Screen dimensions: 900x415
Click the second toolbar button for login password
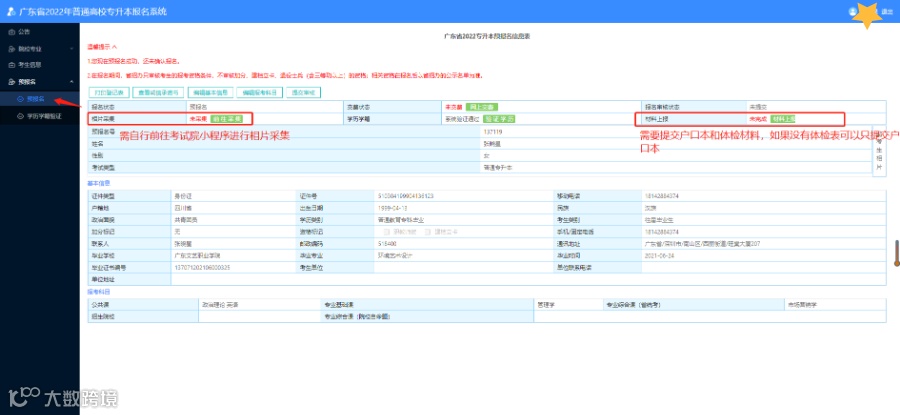click(x=158, y=92)
